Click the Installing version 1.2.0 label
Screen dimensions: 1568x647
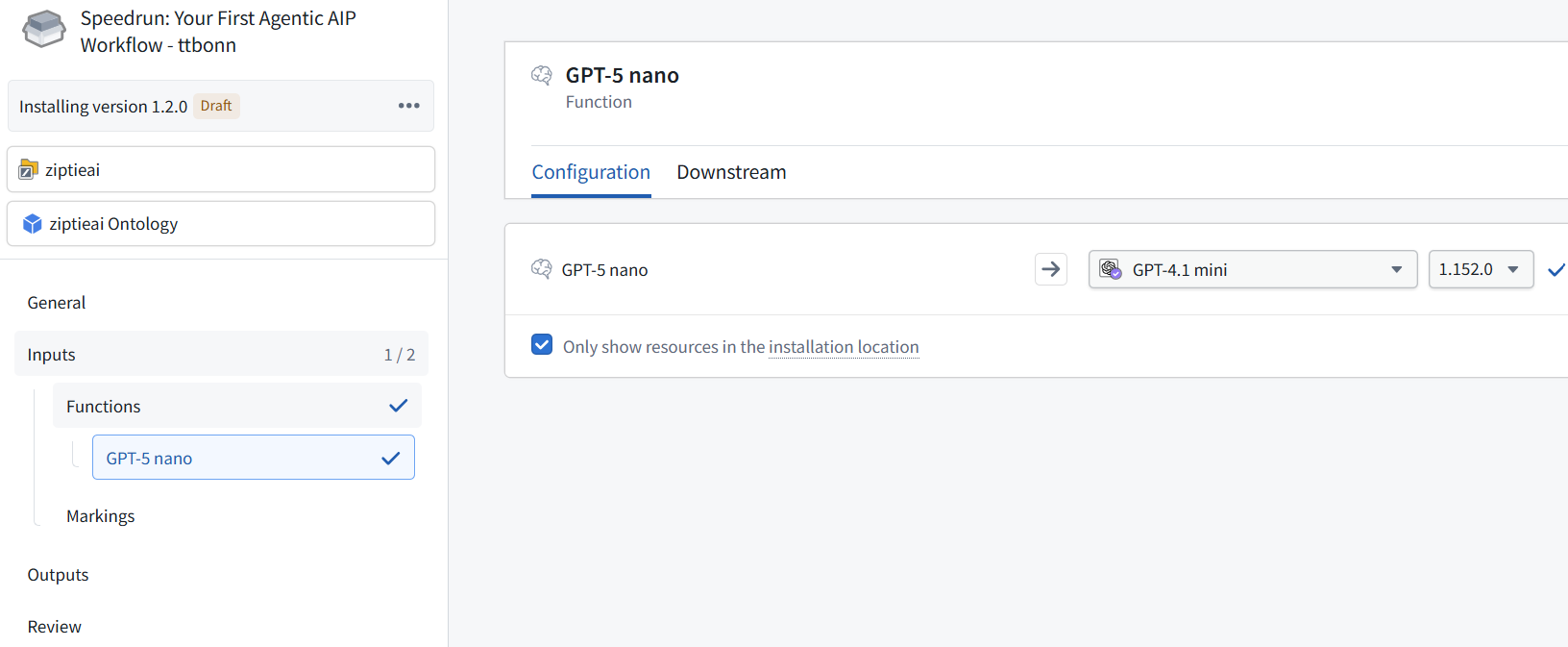point(103,107)
